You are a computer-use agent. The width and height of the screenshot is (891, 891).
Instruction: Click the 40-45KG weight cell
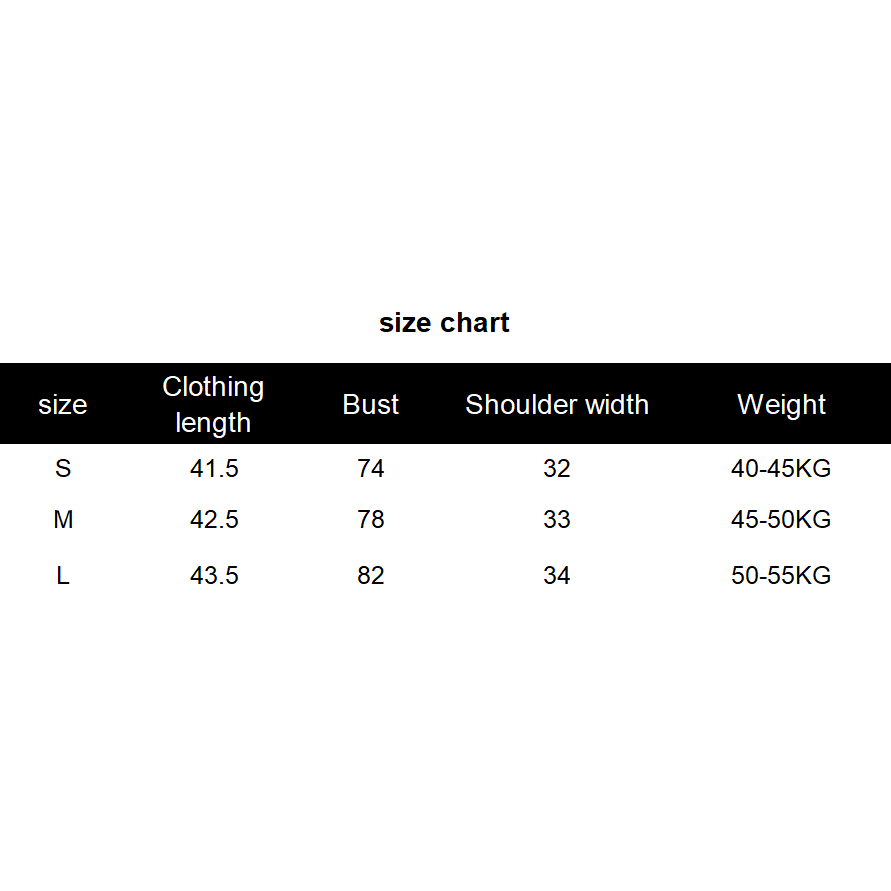pyautogui.click(x=781, y=468)
